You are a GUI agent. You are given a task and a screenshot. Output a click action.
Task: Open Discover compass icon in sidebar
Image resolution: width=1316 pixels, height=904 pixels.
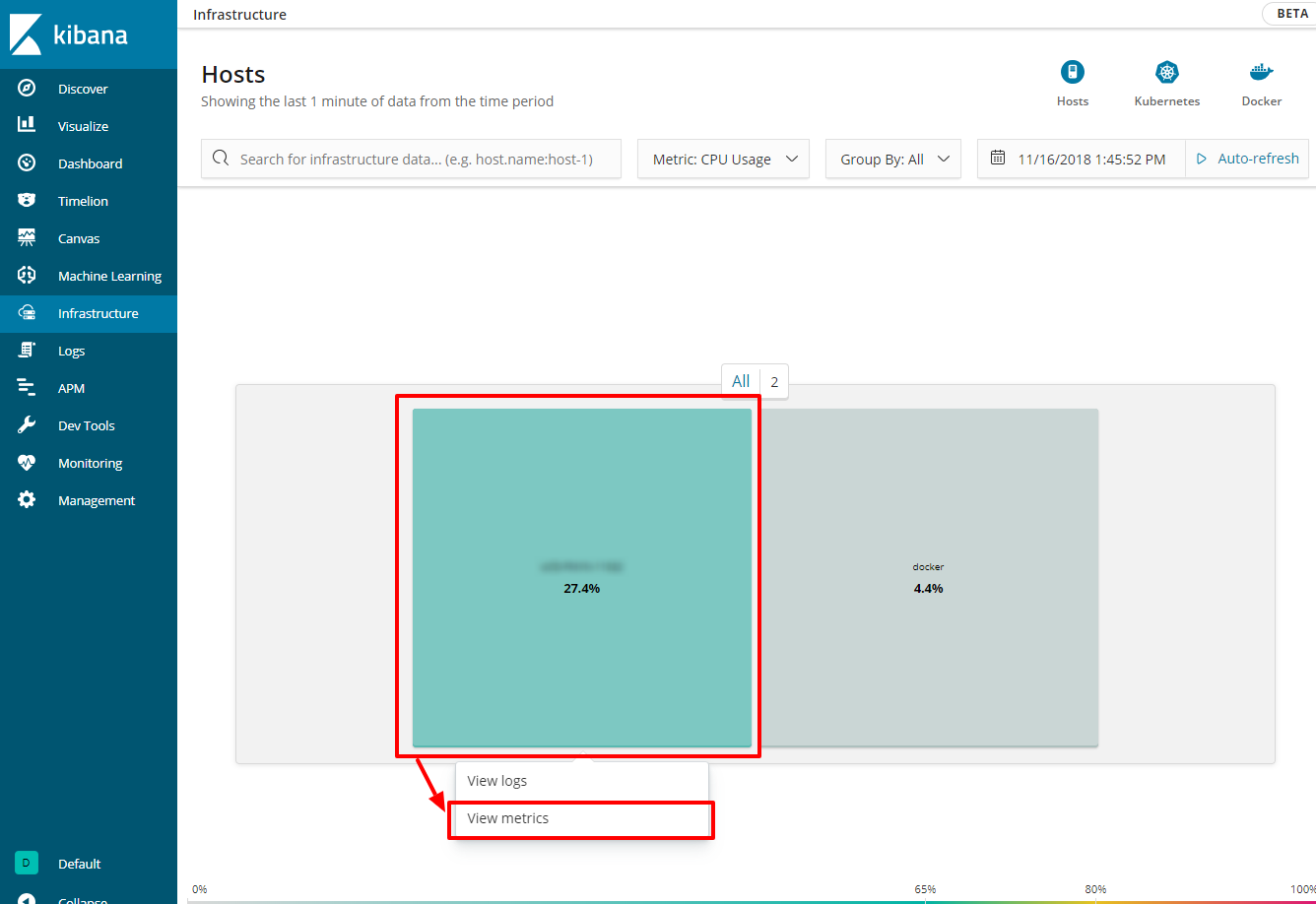tap(27, 89)
